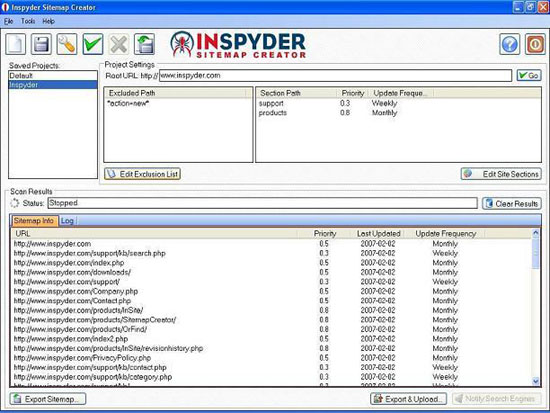Click Export Sitemap button
550x413 pixels.
click(48, 399)
